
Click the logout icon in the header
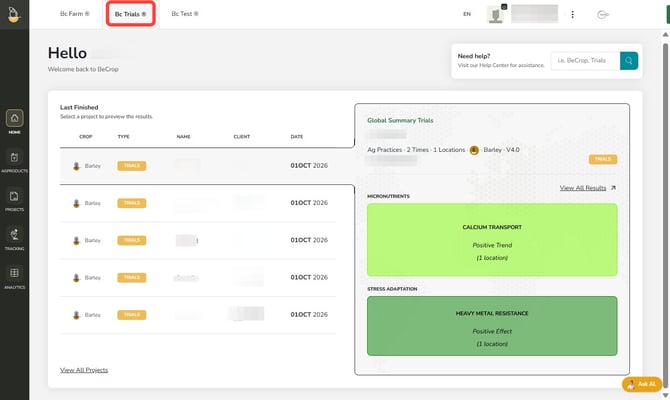click(602, 15)
